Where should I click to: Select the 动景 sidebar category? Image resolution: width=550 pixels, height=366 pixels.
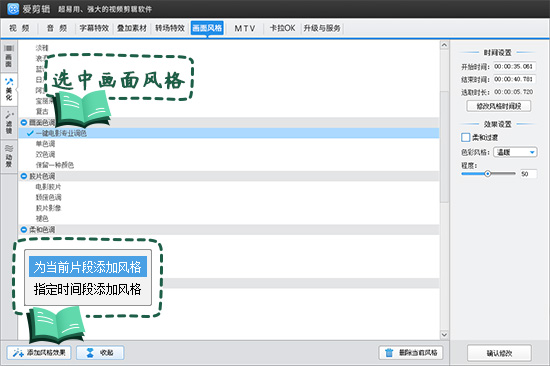pos(9,156)
